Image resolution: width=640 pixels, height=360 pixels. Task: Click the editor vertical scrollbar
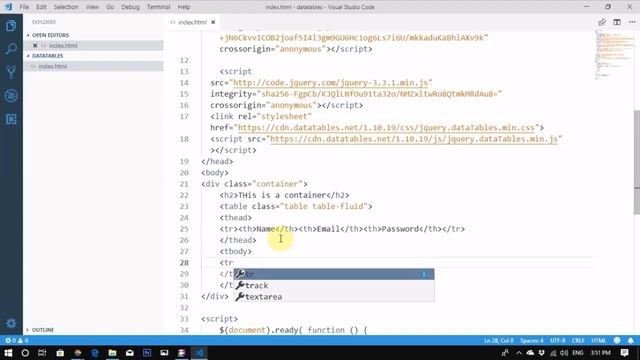[636, 162]
